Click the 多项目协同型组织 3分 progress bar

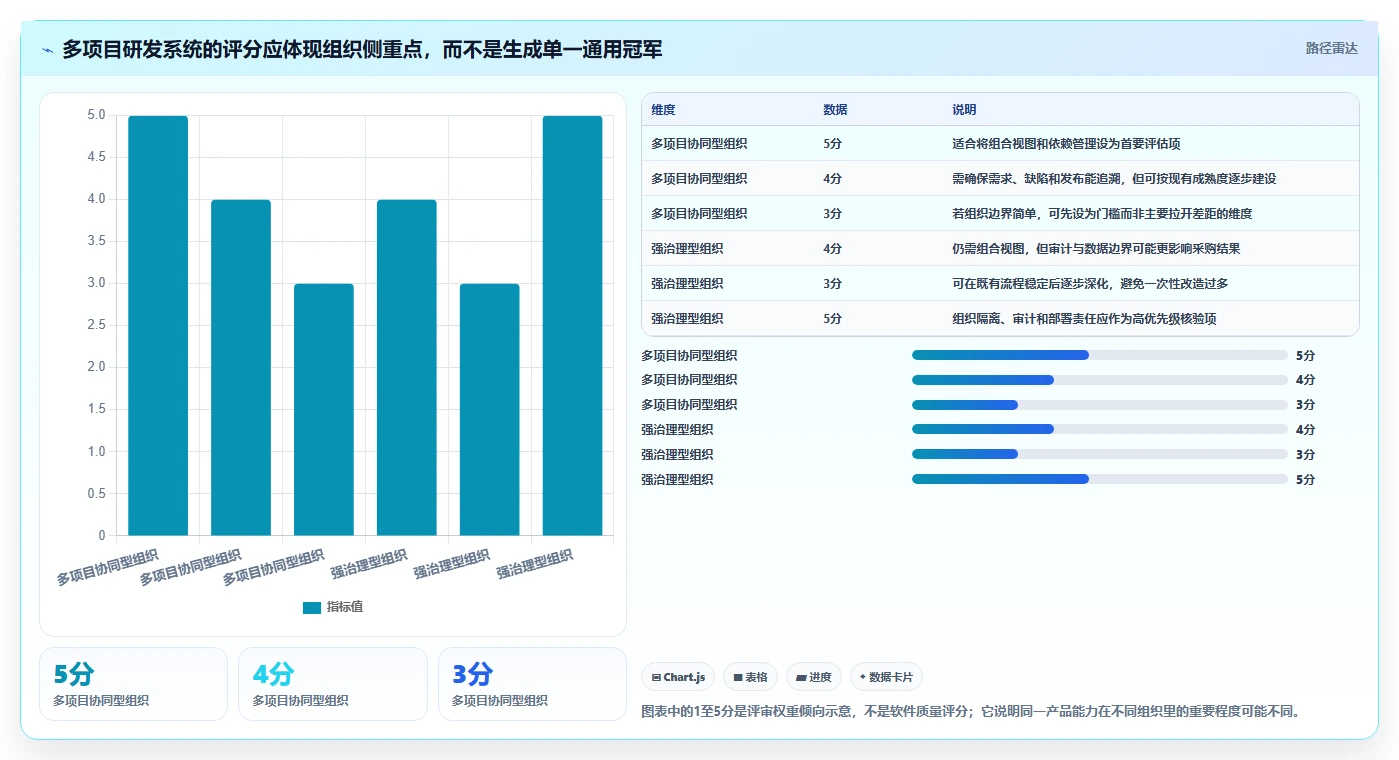[x=1099, y=405]
